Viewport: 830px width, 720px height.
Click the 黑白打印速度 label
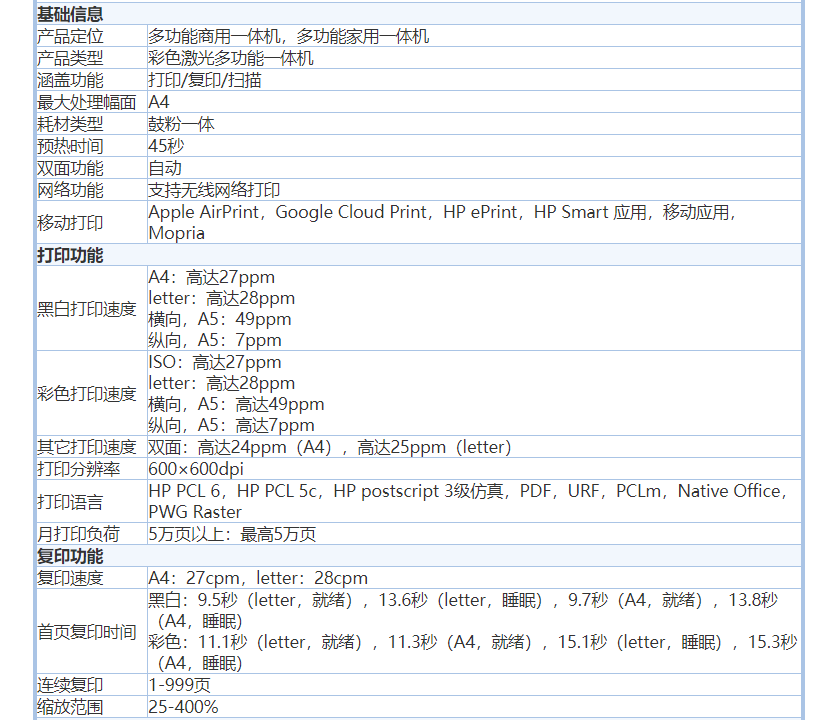(x=87, y=309)
